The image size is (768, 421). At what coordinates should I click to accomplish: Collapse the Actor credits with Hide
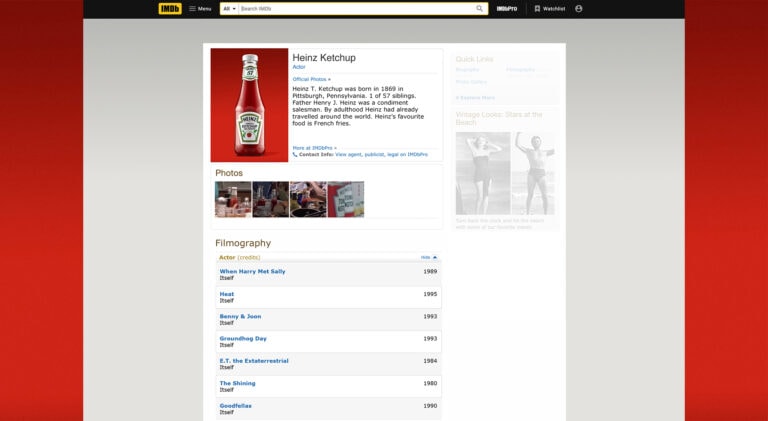(428, 257)
